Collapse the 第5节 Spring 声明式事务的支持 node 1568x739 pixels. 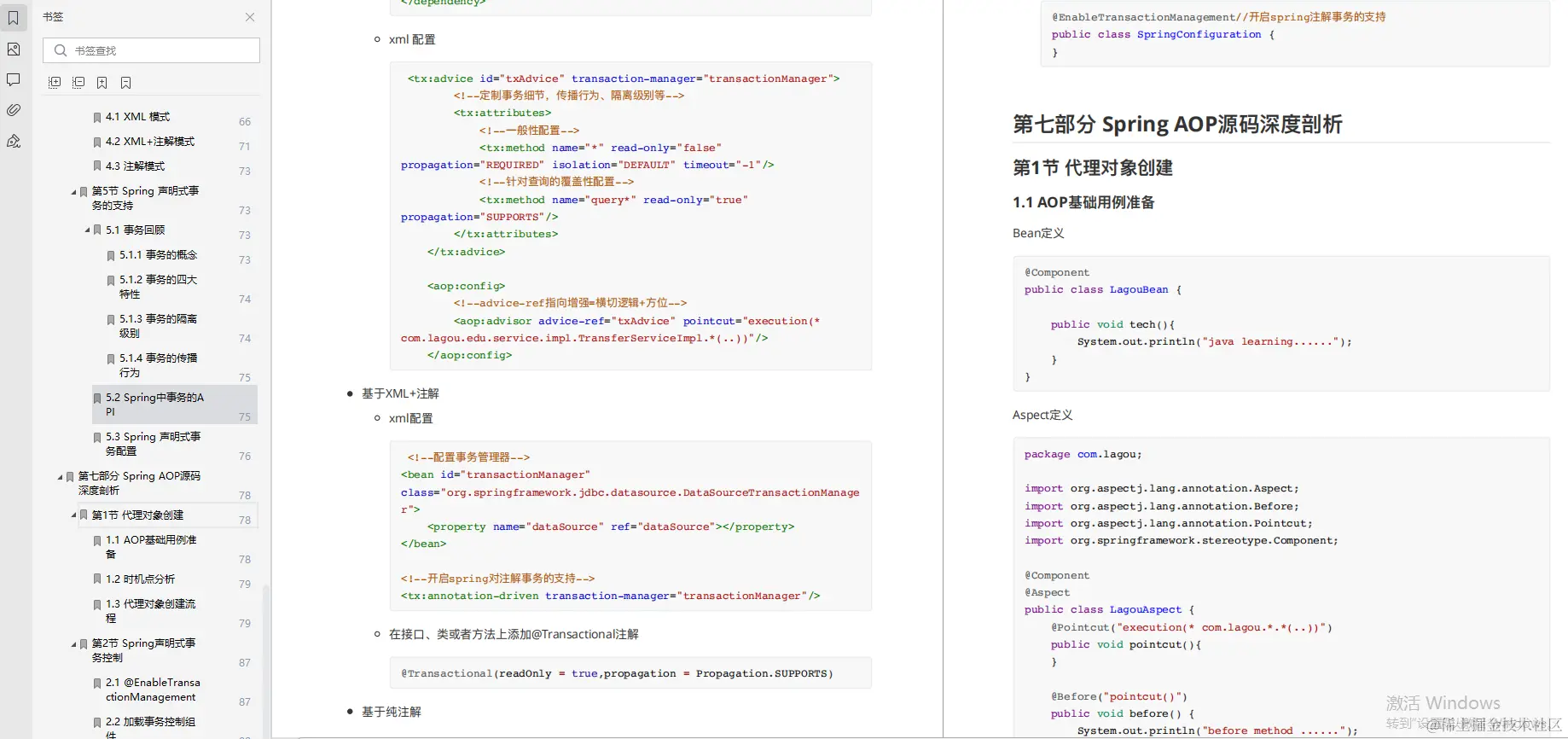[x=73, y=192]
